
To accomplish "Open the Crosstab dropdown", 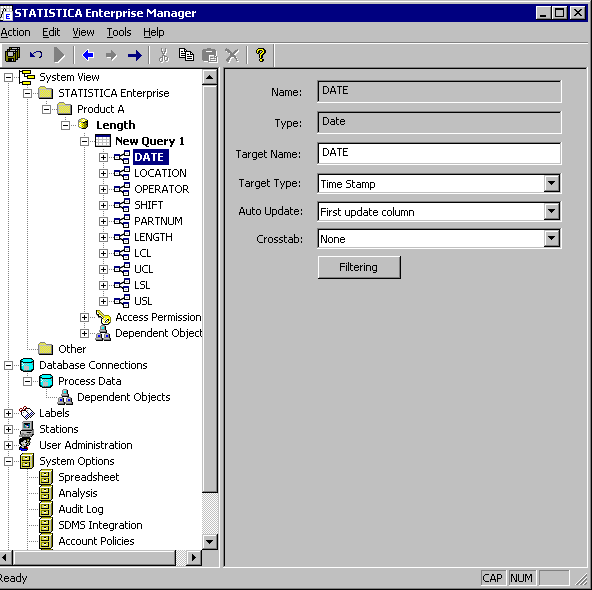I will click(x=552, y=239).
